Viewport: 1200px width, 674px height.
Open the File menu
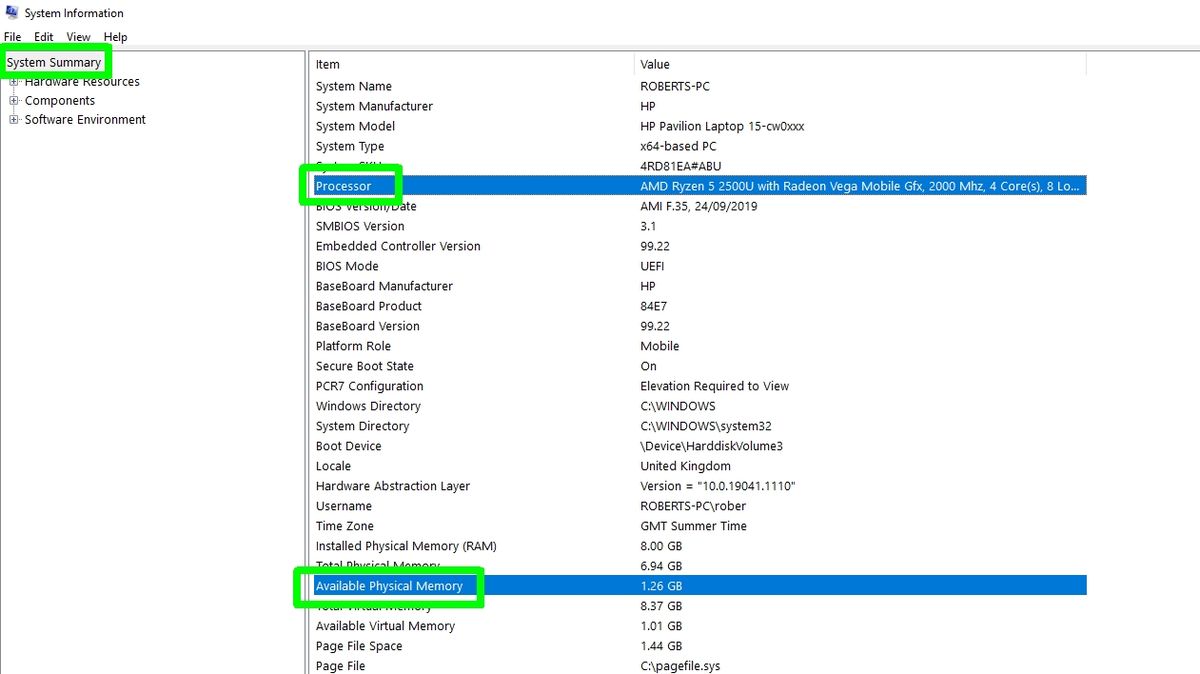point(12,36)
